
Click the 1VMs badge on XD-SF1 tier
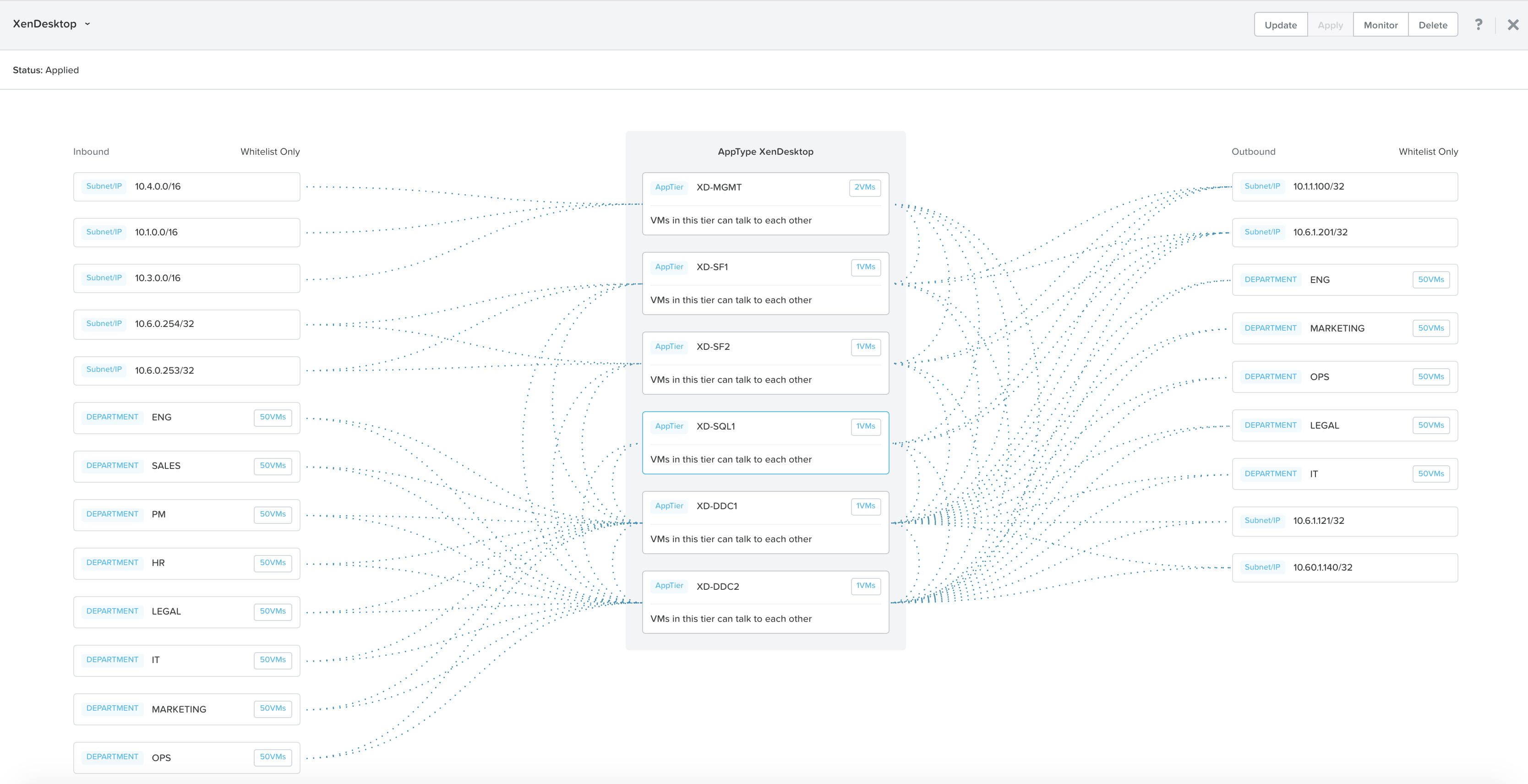[x=865, y=267]
